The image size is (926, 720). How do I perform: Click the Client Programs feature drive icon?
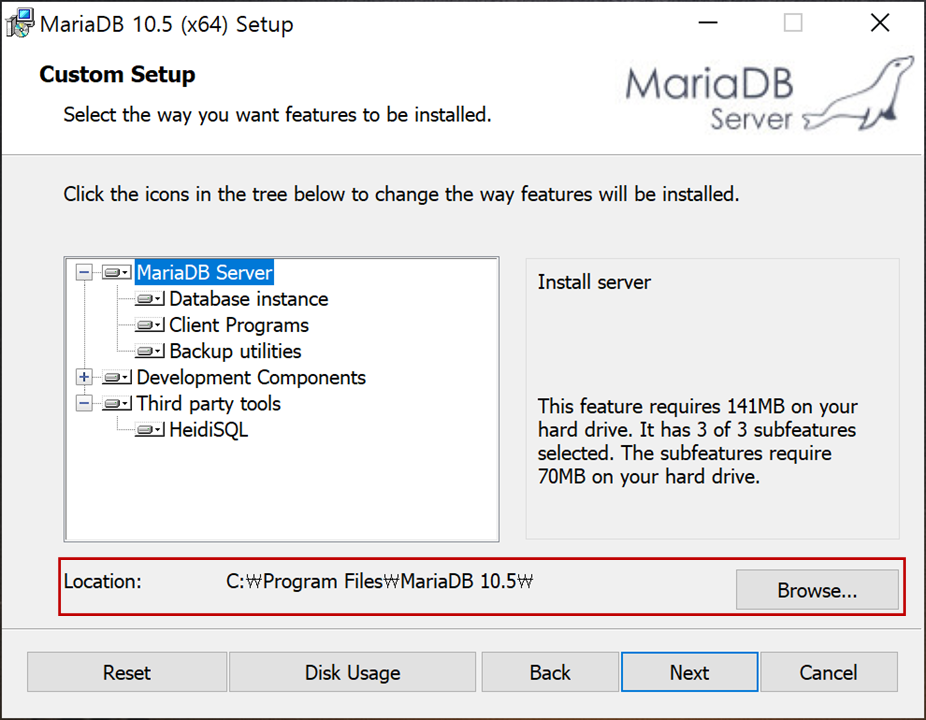tap(149, 325)
